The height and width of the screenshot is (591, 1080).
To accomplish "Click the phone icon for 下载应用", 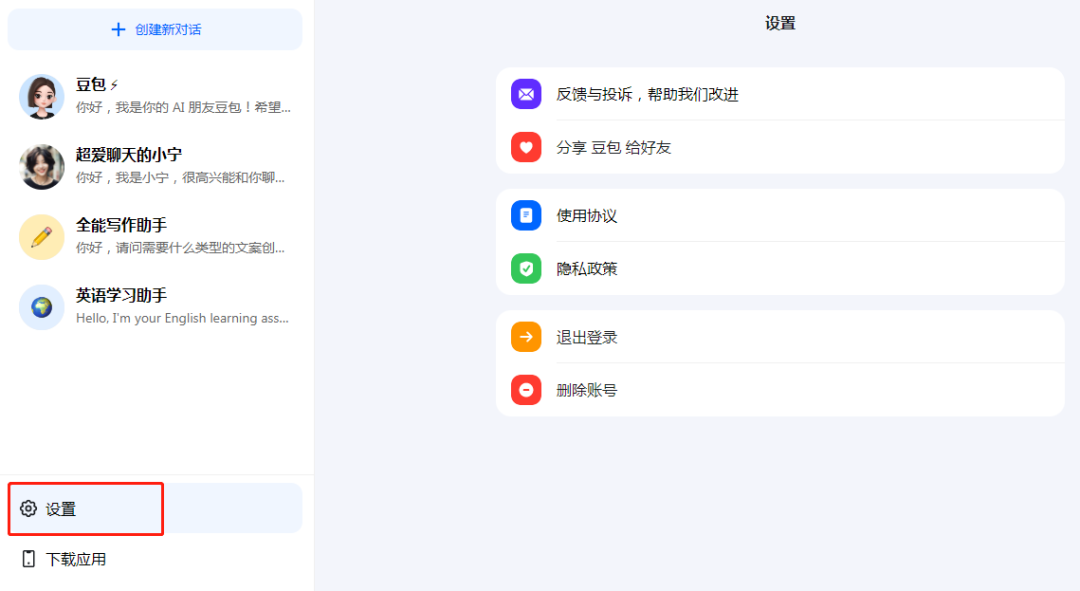I will 28,559.
